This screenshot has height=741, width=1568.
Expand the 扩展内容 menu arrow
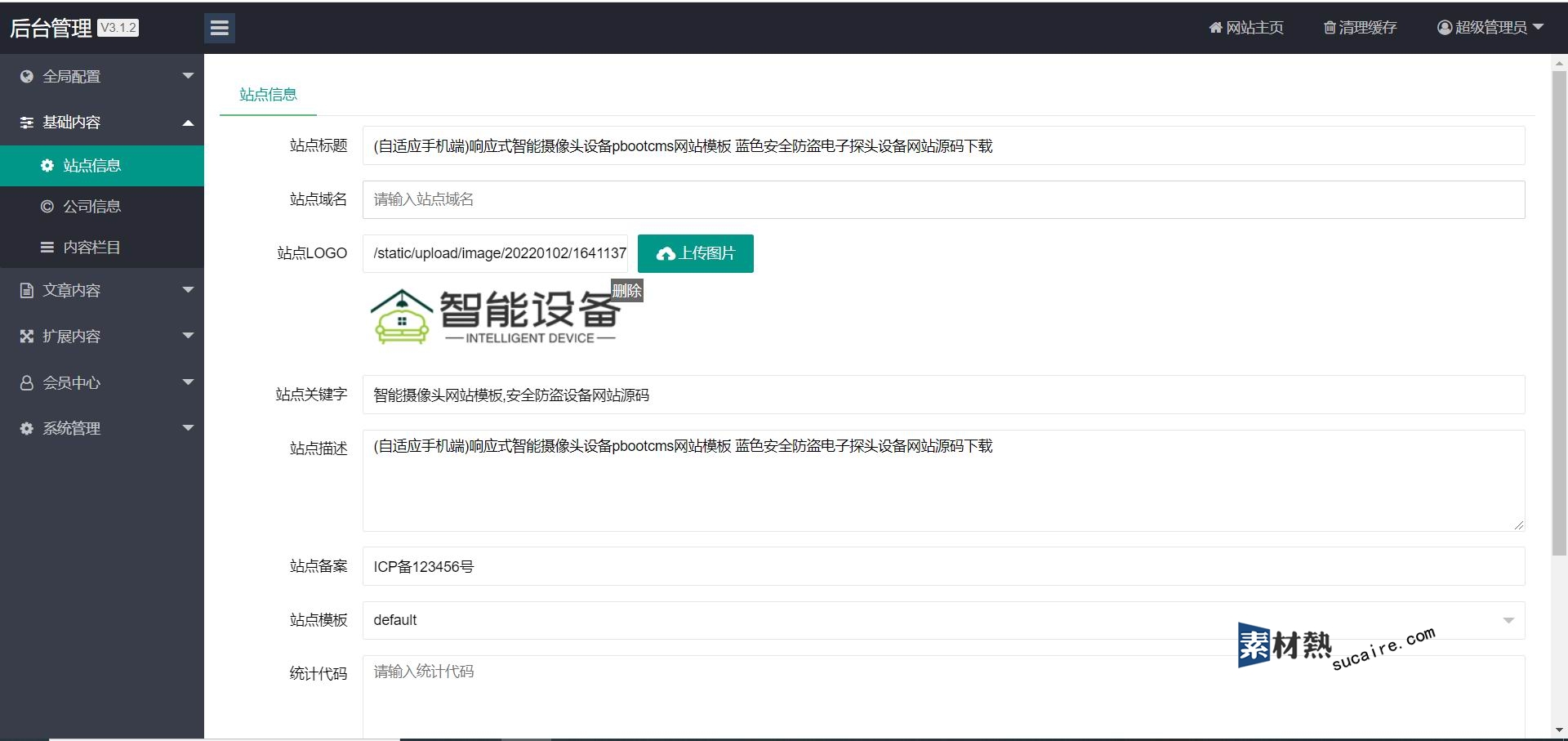tap(188, 336)
